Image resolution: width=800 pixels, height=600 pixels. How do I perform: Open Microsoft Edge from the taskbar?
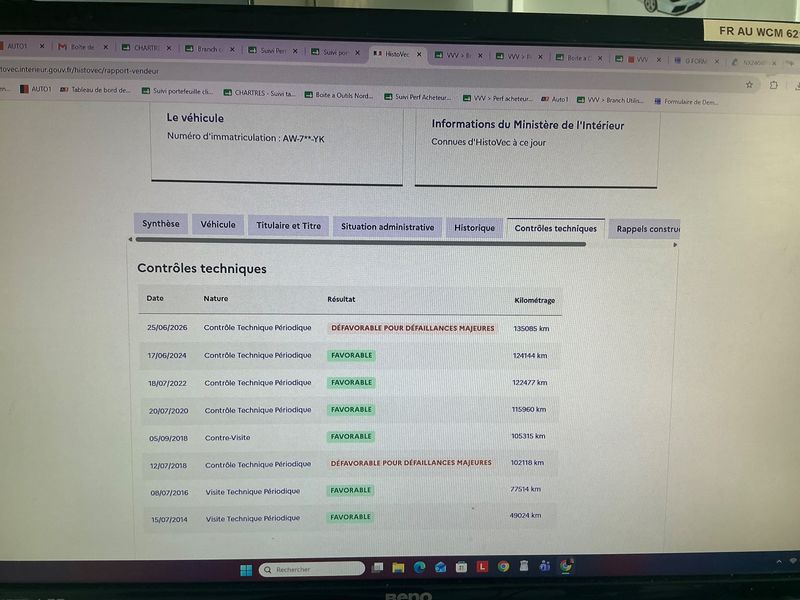point(419,567)
